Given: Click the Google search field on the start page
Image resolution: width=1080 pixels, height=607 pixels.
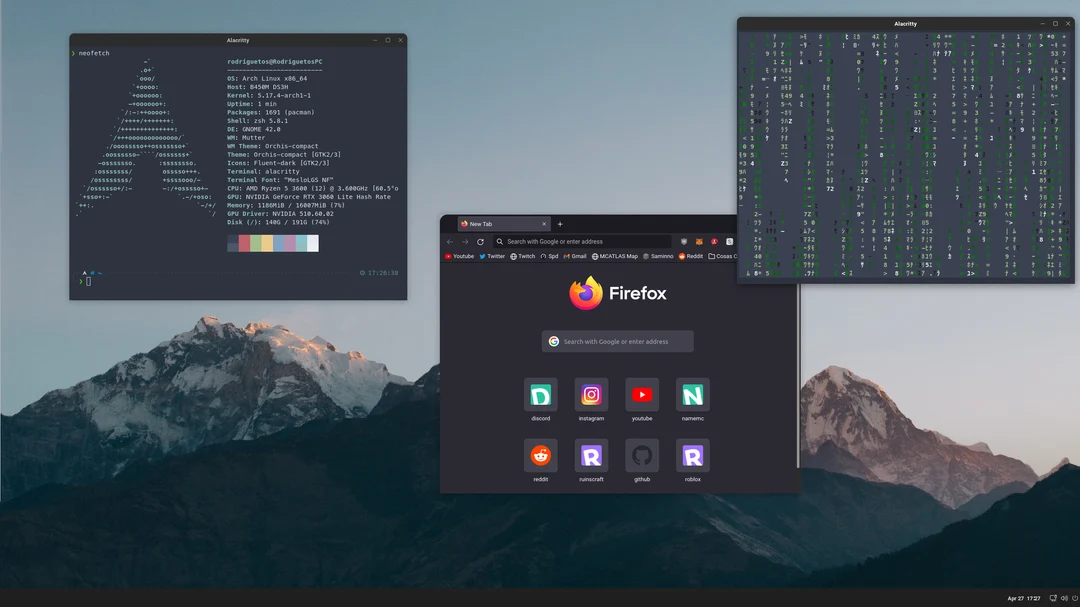Looking at the screenshot, I should tap(617, 341).
